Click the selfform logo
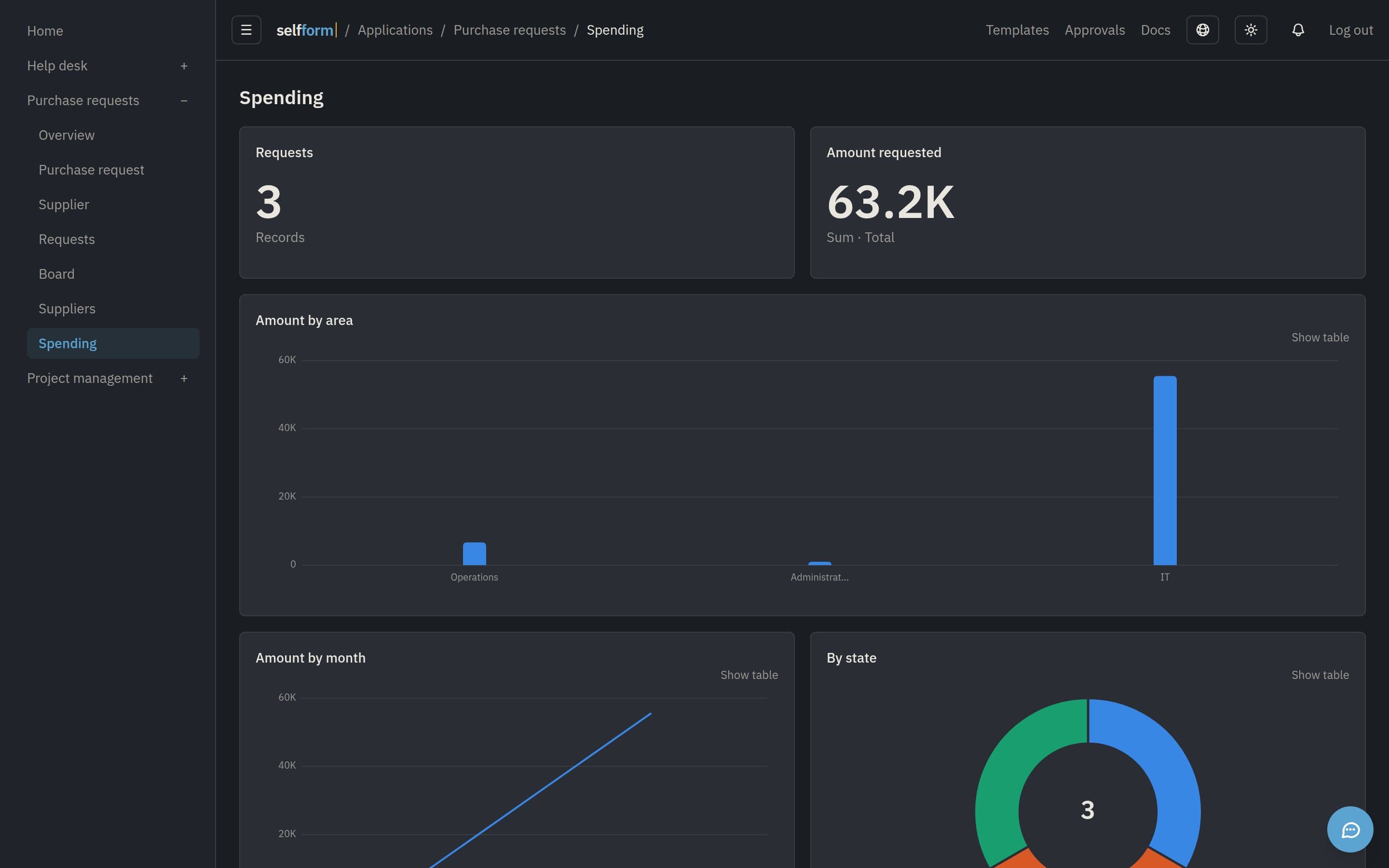The image size is (1389, 868). click(x=306, y=30)
